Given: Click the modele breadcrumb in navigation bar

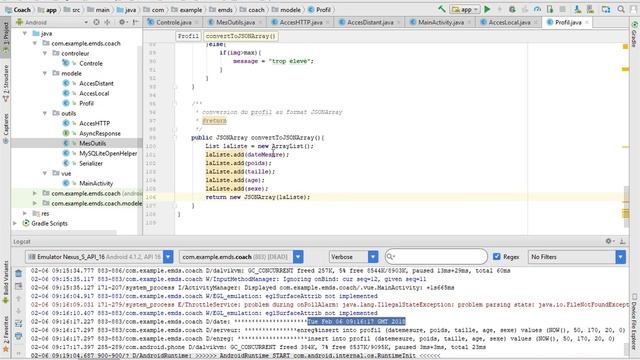Looking at the screenshot, I should [x=287, y=9].
